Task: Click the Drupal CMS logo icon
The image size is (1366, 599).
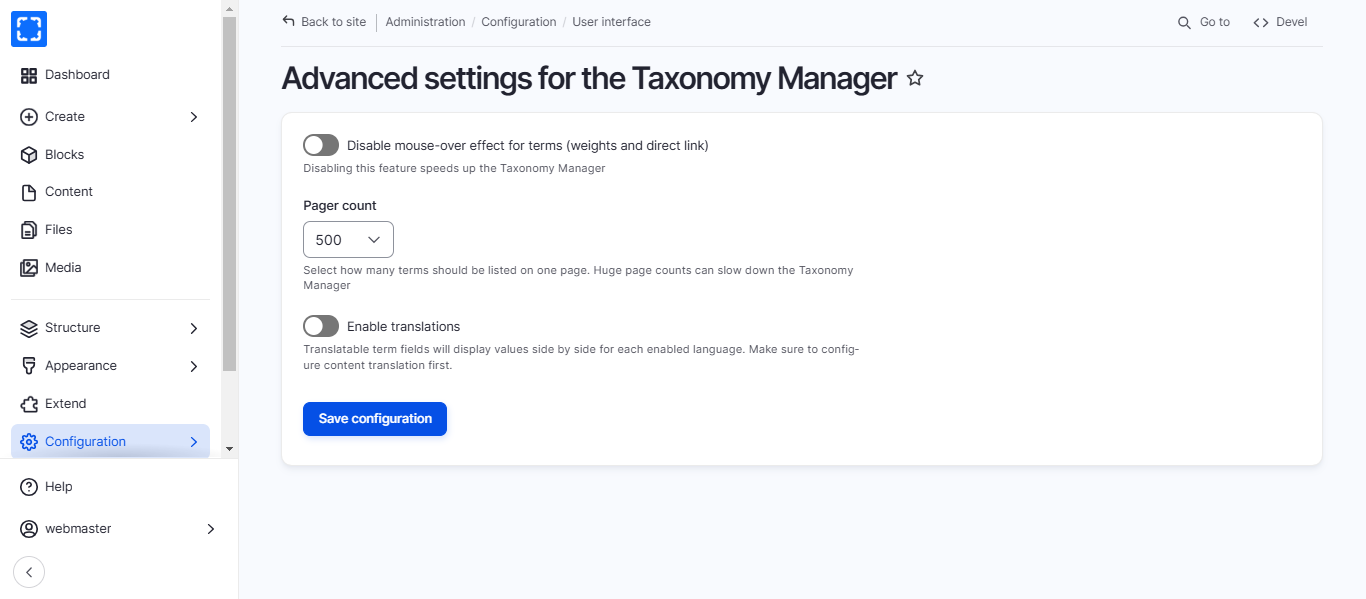Action: [x=29, y=29]
